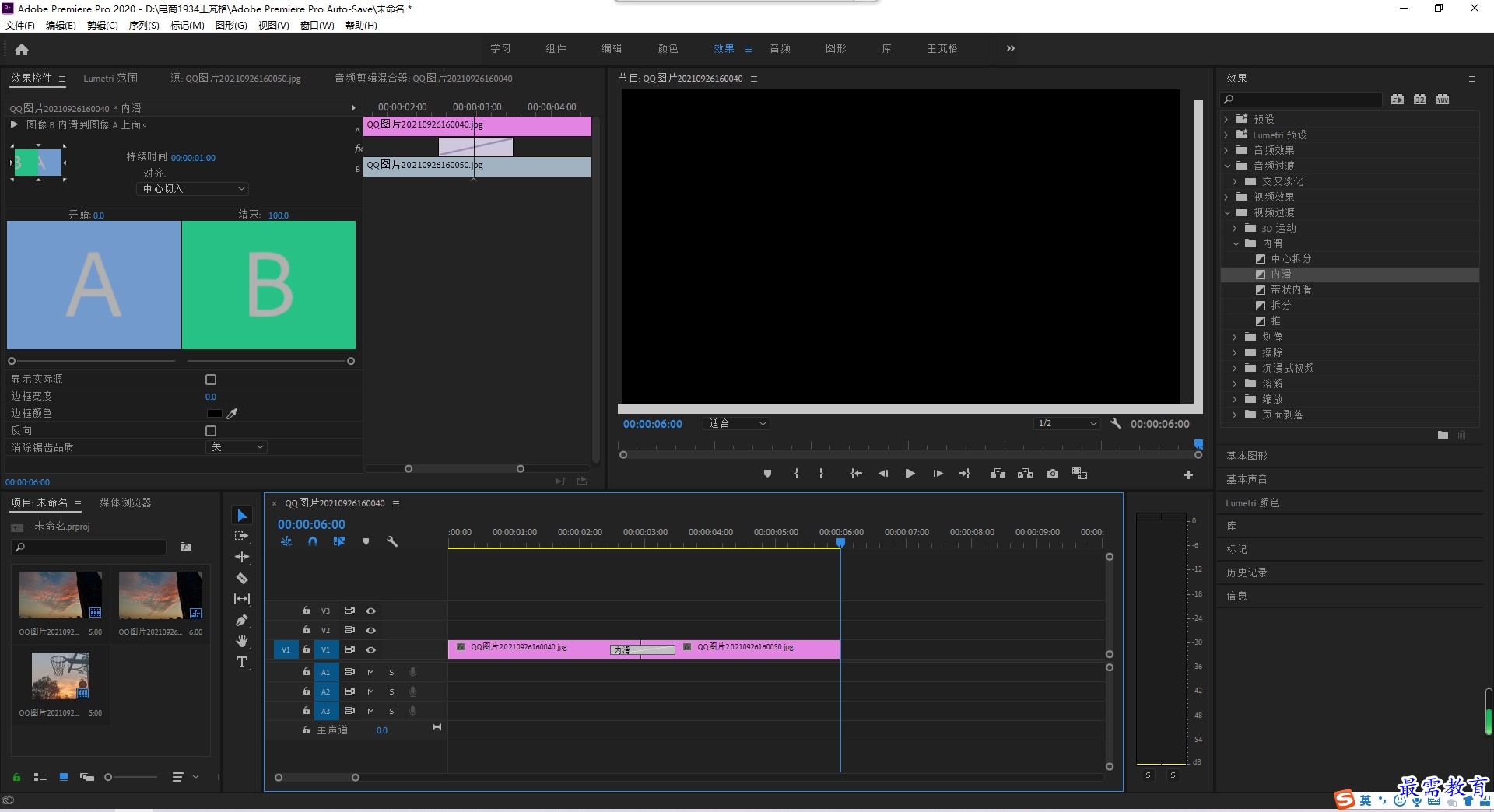Show more workspaces with double chevron
This screenshot has width=1494, height=812.
point(1010,48)
